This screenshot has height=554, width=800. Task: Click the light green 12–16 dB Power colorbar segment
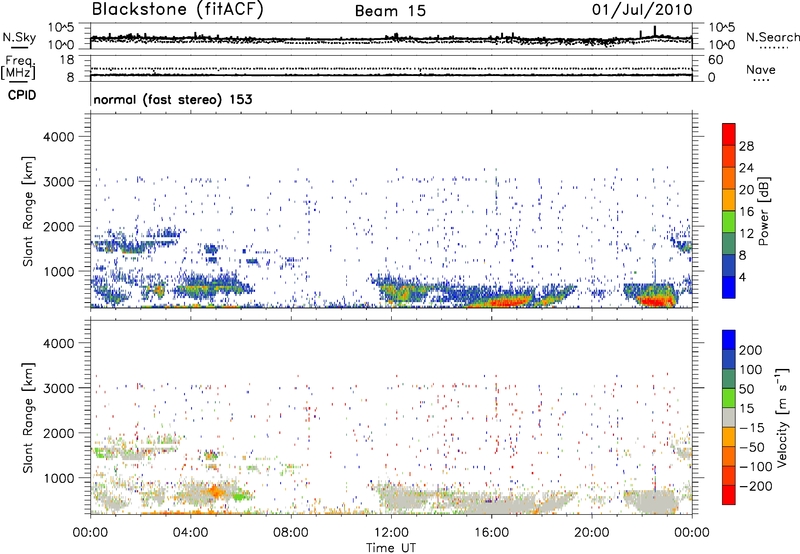729,222
